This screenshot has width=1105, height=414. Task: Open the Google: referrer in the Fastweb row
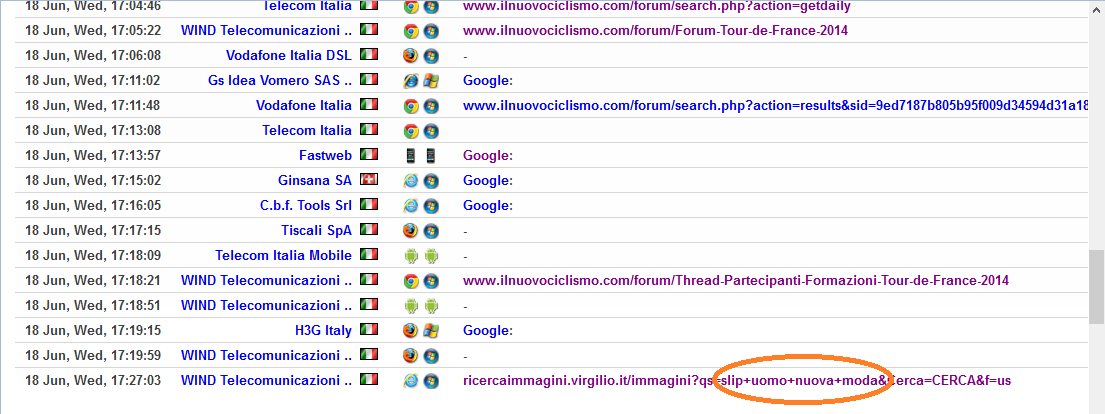pyautogui.click(x=488, y=156)
